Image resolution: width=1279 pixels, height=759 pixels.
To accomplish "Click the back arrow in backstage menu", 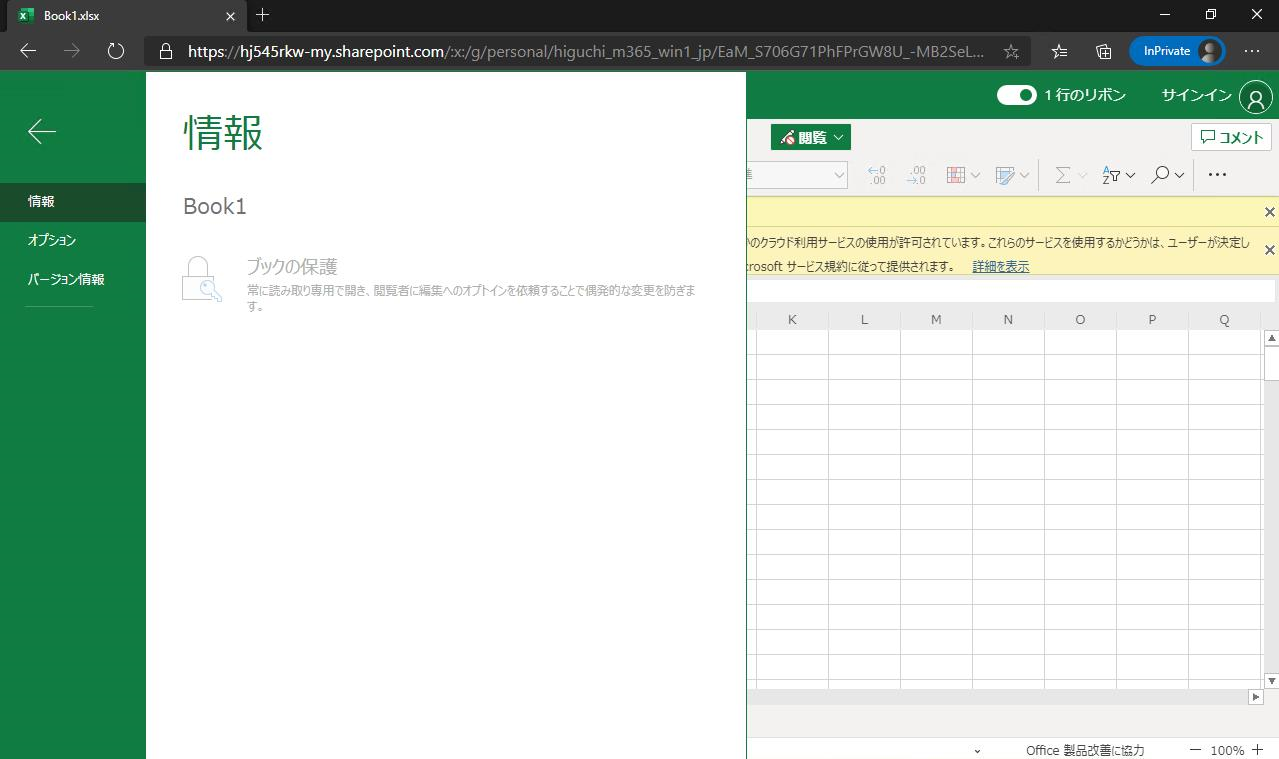I will coord(42,131).
